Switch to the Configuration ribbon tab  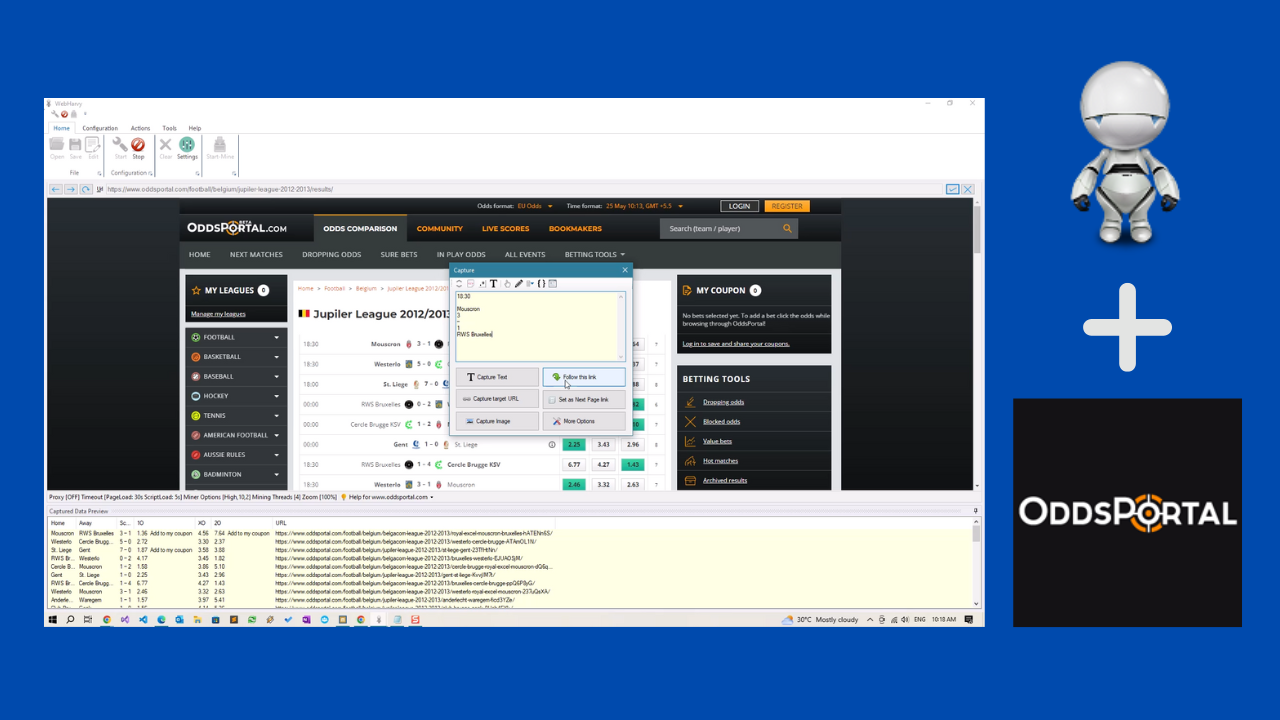click(x=100, y=128)
